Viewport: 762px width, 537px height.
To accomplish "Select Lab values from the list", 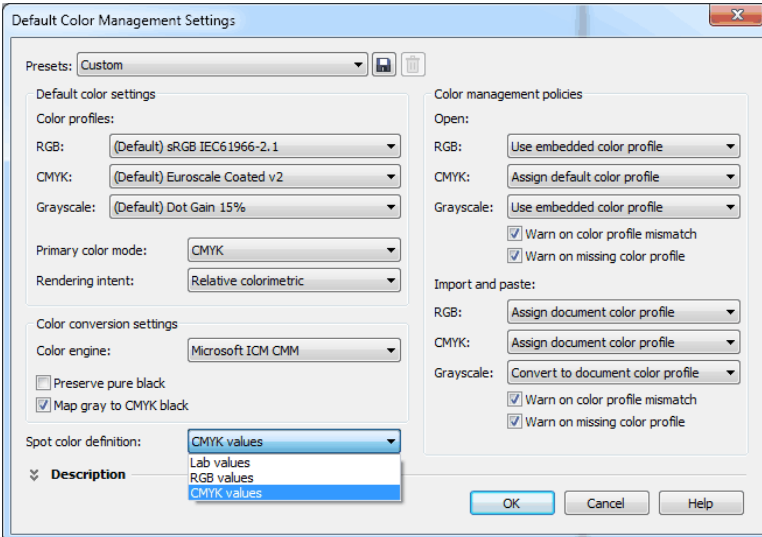I will tap(220, 463).
